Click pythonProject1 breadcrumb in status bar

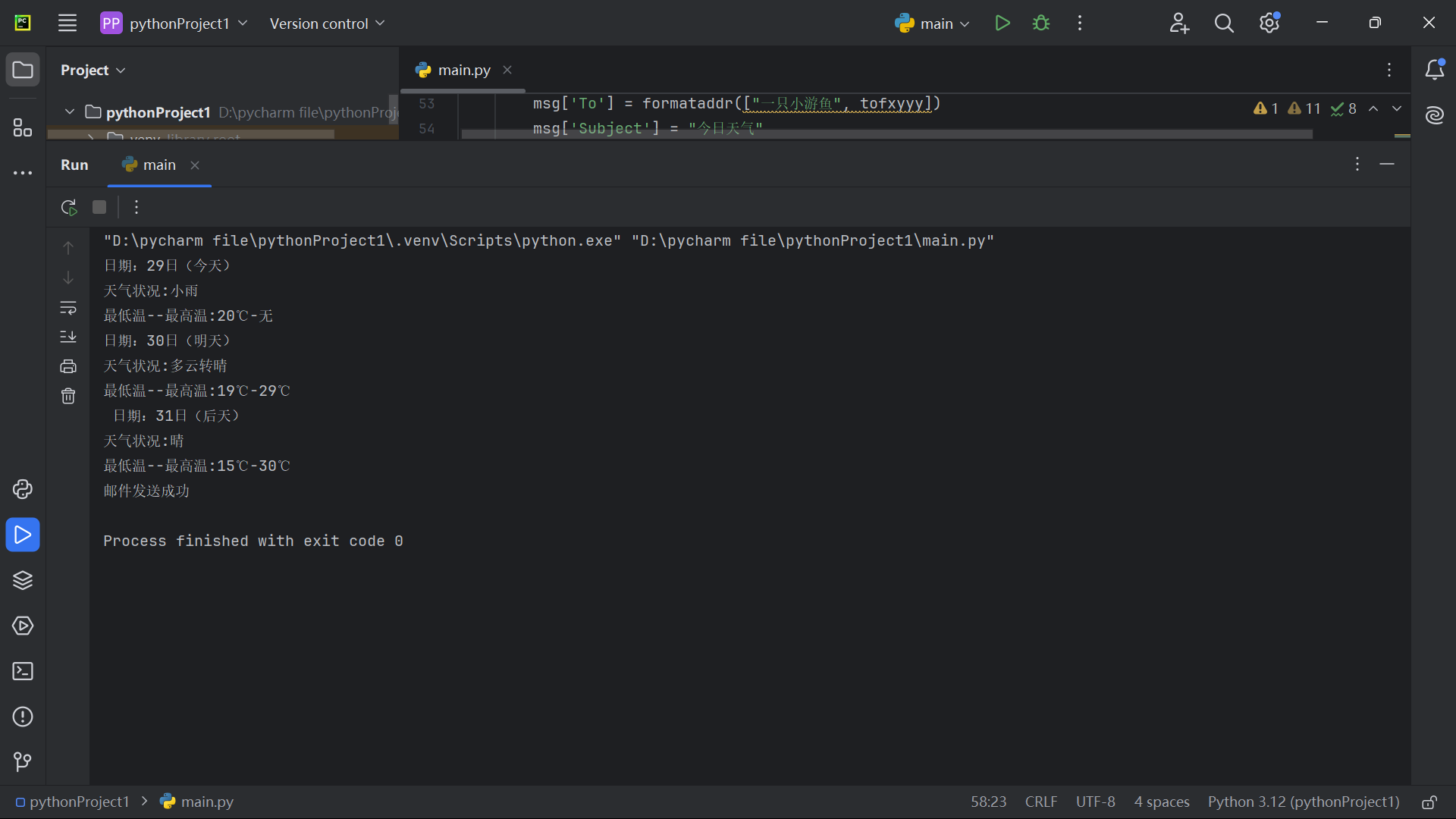point(72,802)
